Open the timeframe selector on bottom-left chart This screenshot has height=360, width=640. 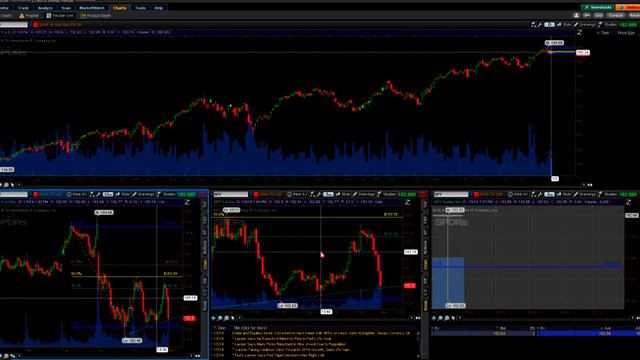point(108,194)
